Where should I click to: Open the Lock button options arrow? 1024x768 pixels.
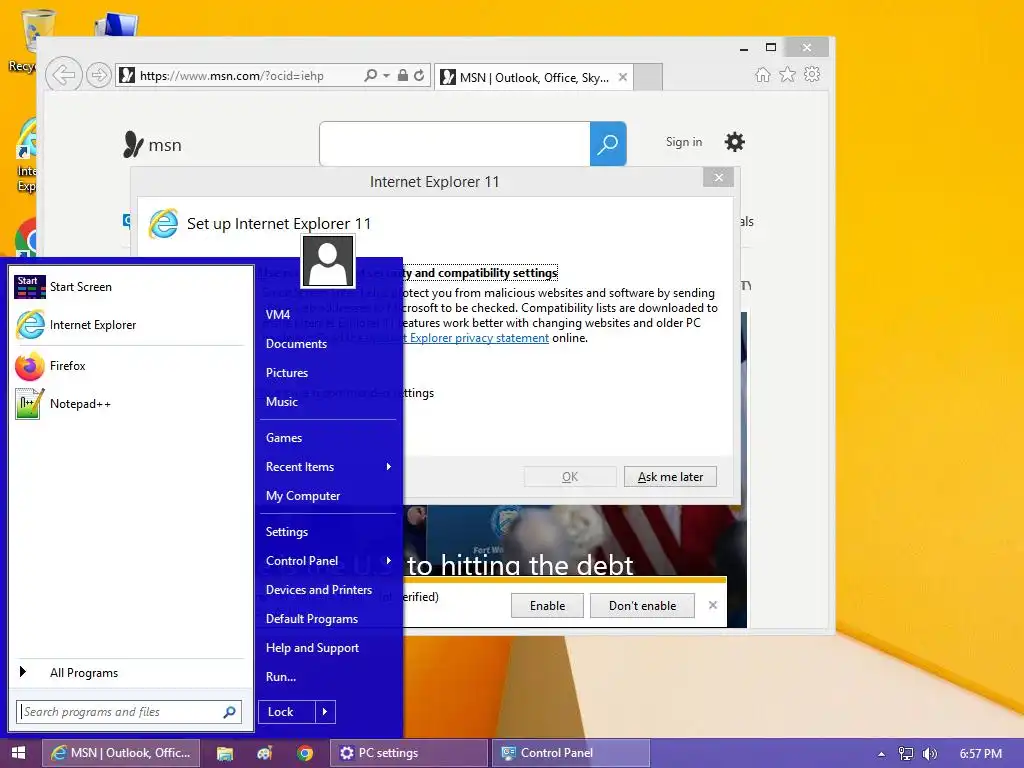tap(325, 712)
